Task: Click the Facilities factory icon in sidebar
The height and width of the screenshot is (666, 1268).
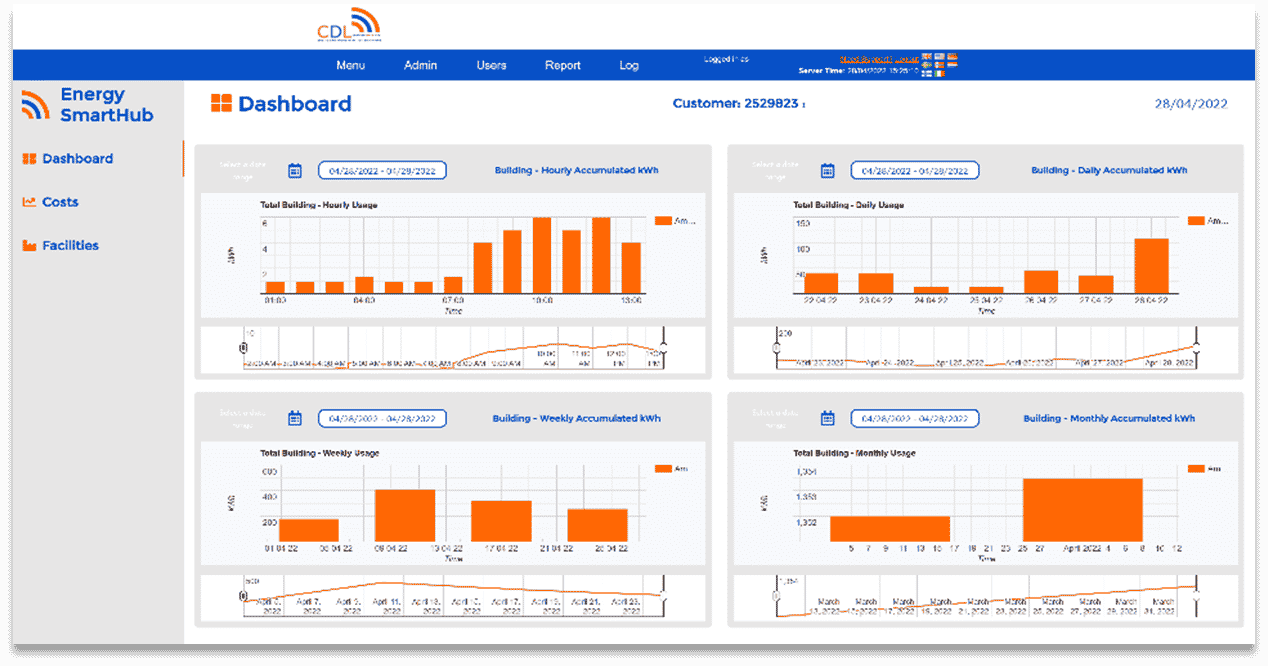Action: coord(29,246)
